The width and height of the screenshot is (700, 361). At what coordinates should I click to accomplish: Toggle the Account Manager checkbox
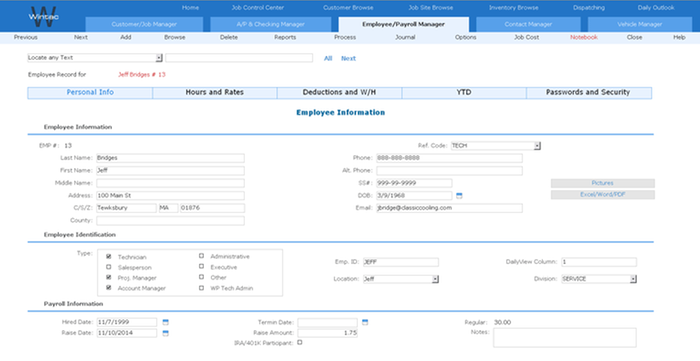coord(108,288)
